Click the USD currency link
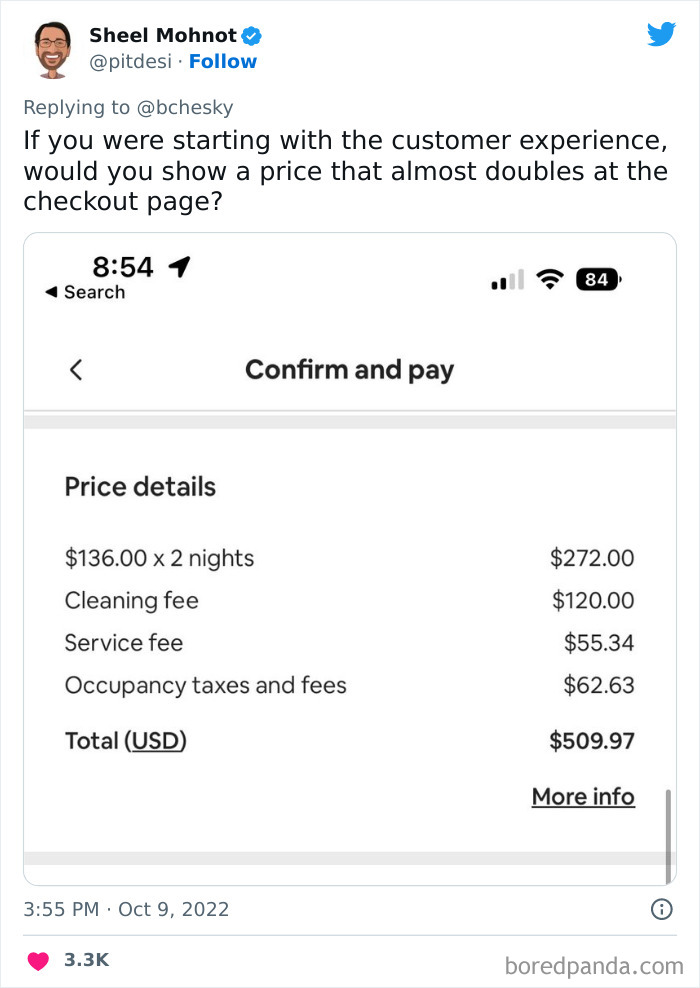 157,741
